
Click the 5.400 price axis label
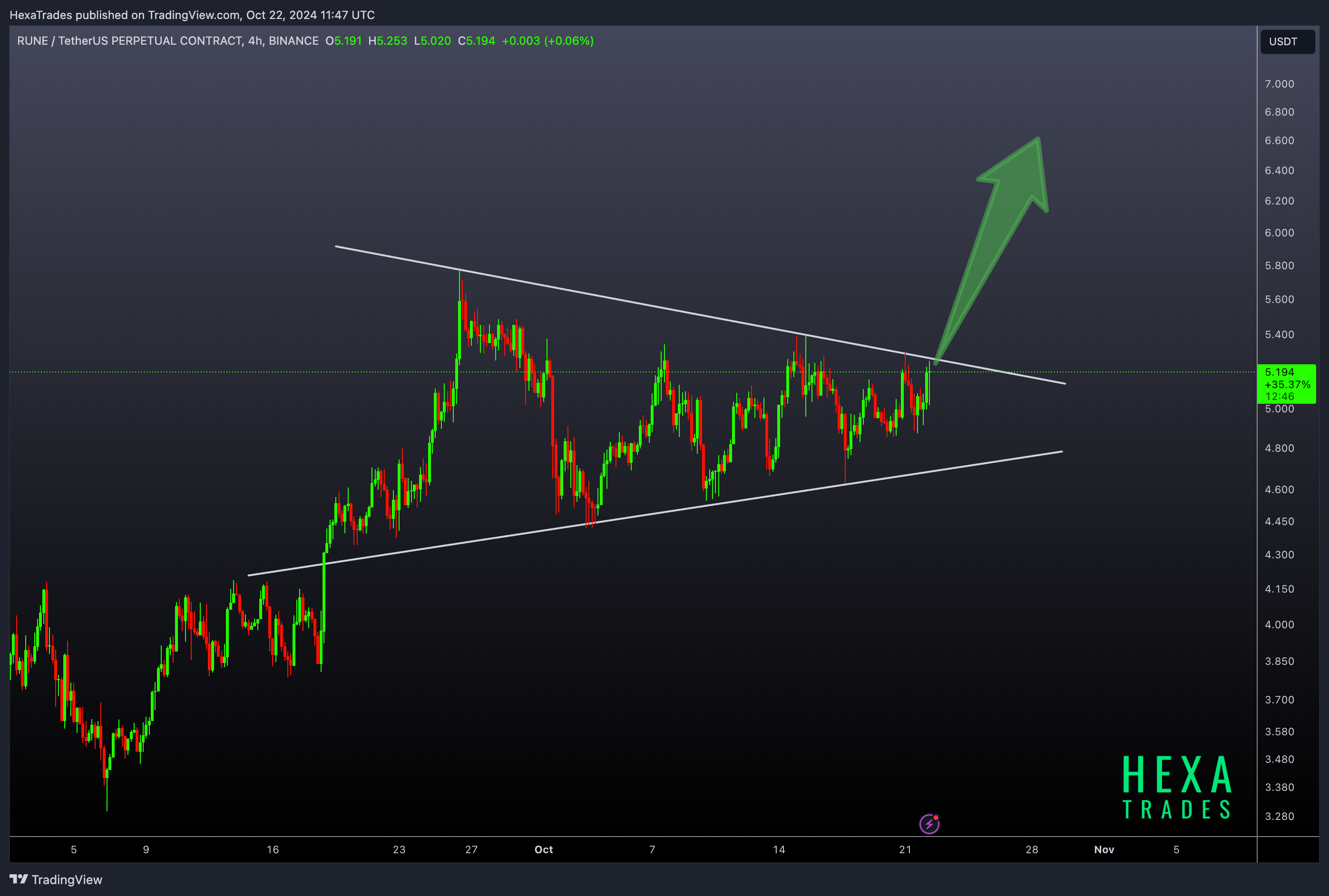click(x=1279, y=334)
